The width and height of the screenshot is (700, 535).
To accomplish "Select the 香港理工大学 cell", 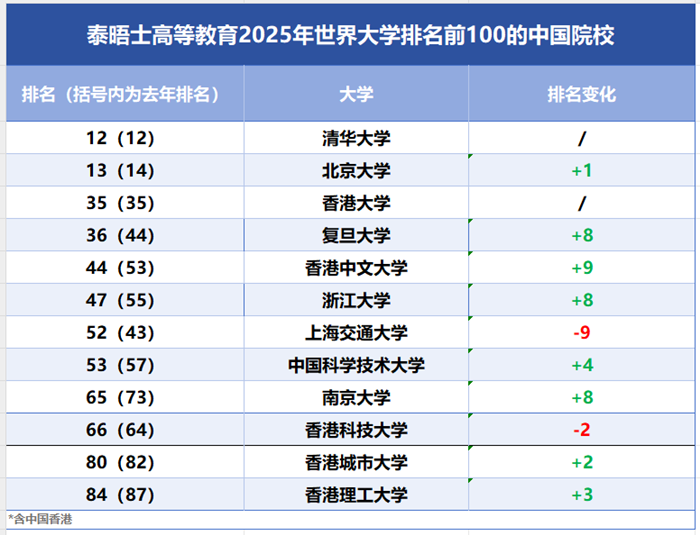I will (x=356, y=494).
